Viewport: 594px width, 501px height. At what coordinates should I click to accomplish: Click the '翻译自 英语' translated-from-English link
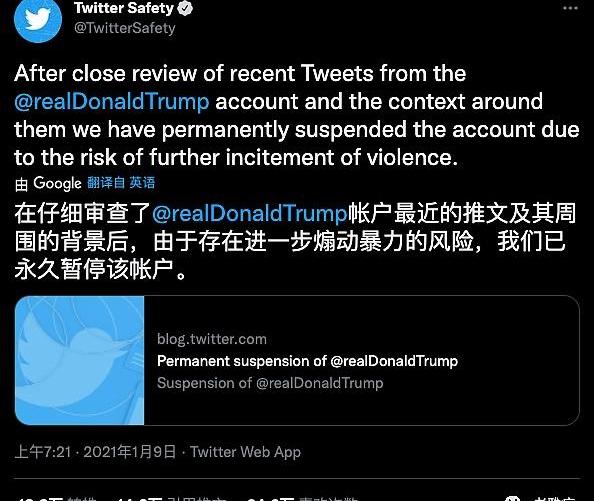(121, 183)
